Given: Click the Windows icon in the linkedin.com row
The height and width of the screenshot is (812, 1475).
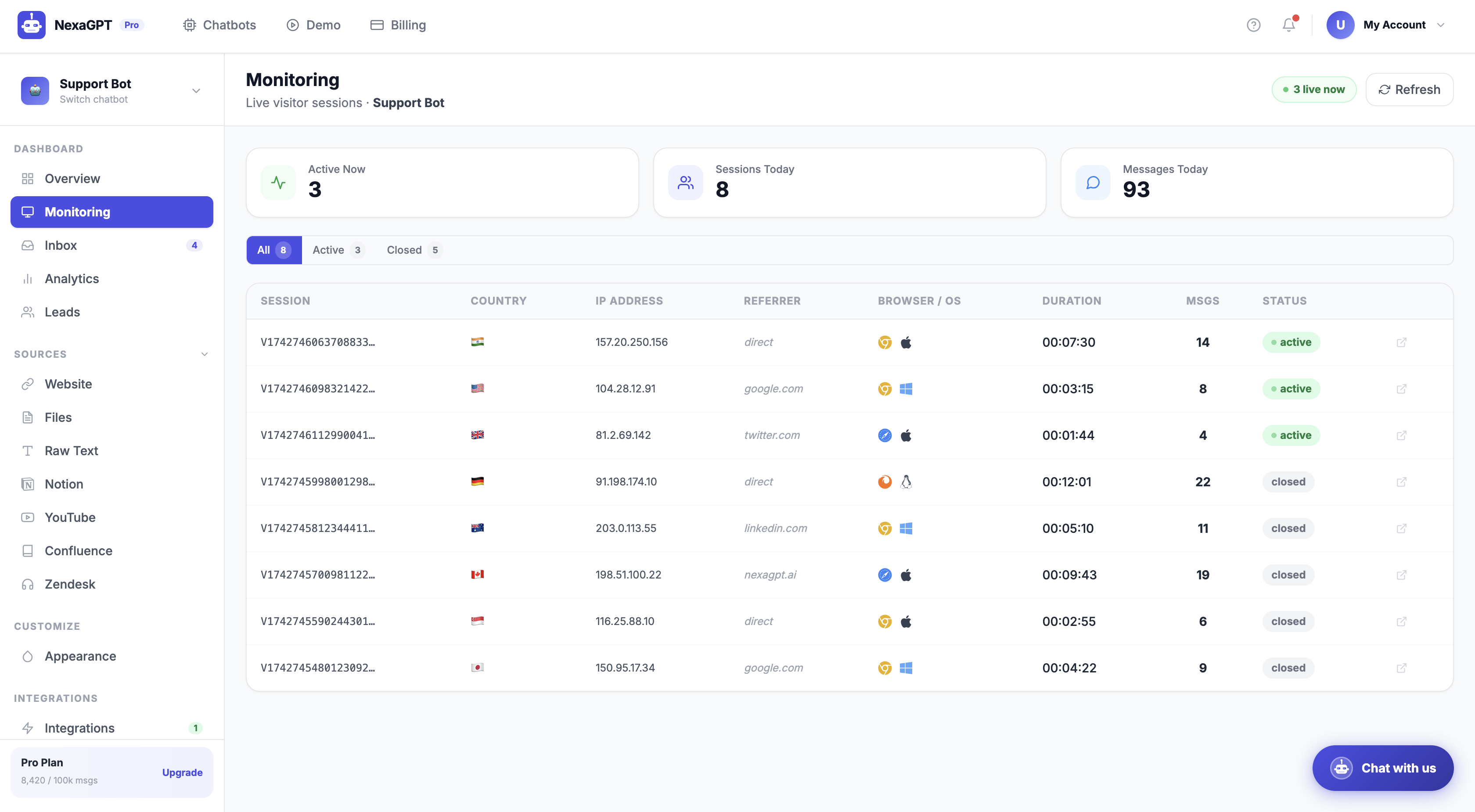Looking at the screenshot, I should (x=906, y=528).
